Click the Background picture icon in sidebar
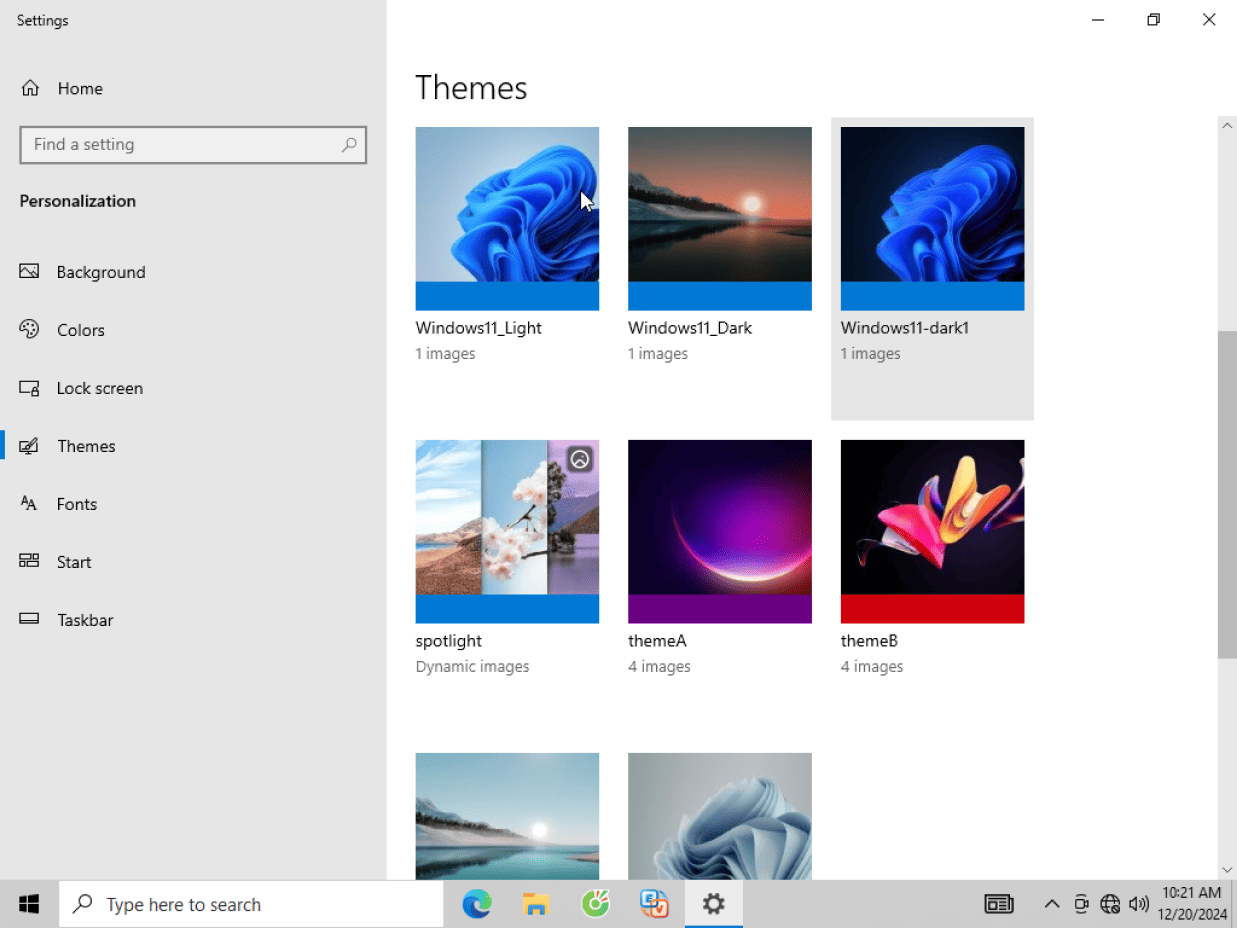This screenshot has width=1237, height=928. pos(29,271)
